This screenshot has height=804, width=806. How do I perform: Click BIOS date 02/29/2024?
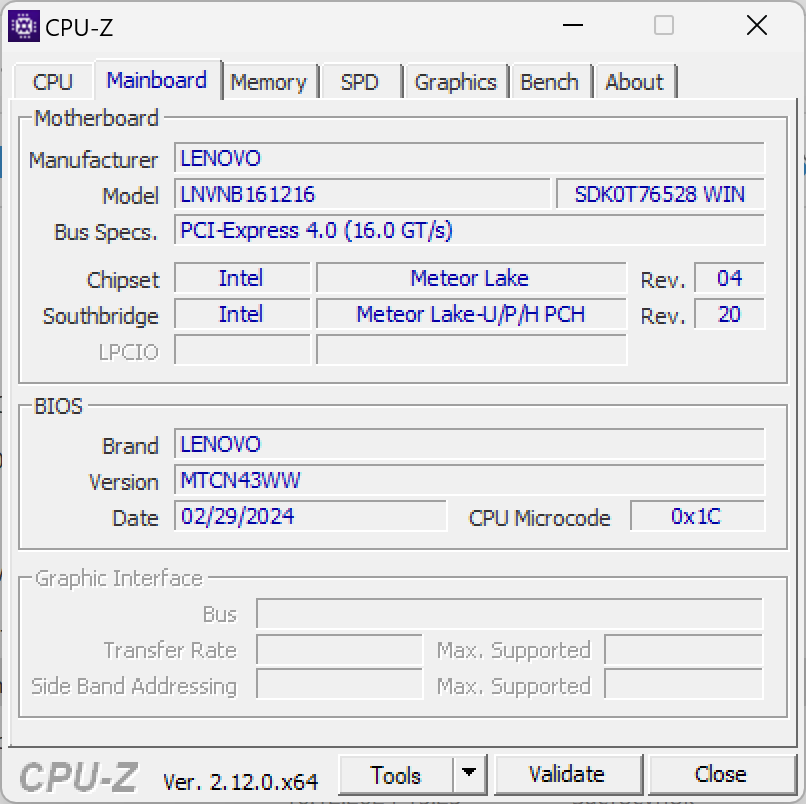click(x=310, y=516)
